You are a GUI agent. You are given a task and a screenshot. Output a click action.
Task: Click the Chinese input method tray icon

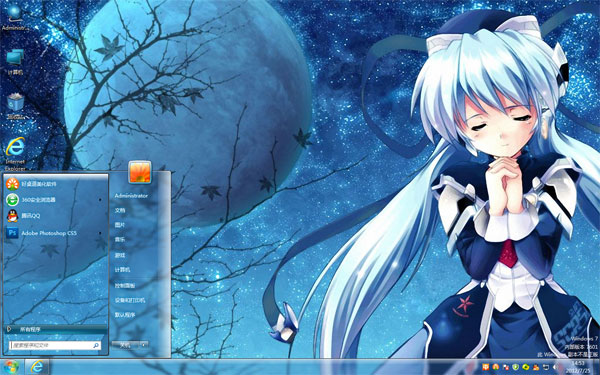pos(486,367)
